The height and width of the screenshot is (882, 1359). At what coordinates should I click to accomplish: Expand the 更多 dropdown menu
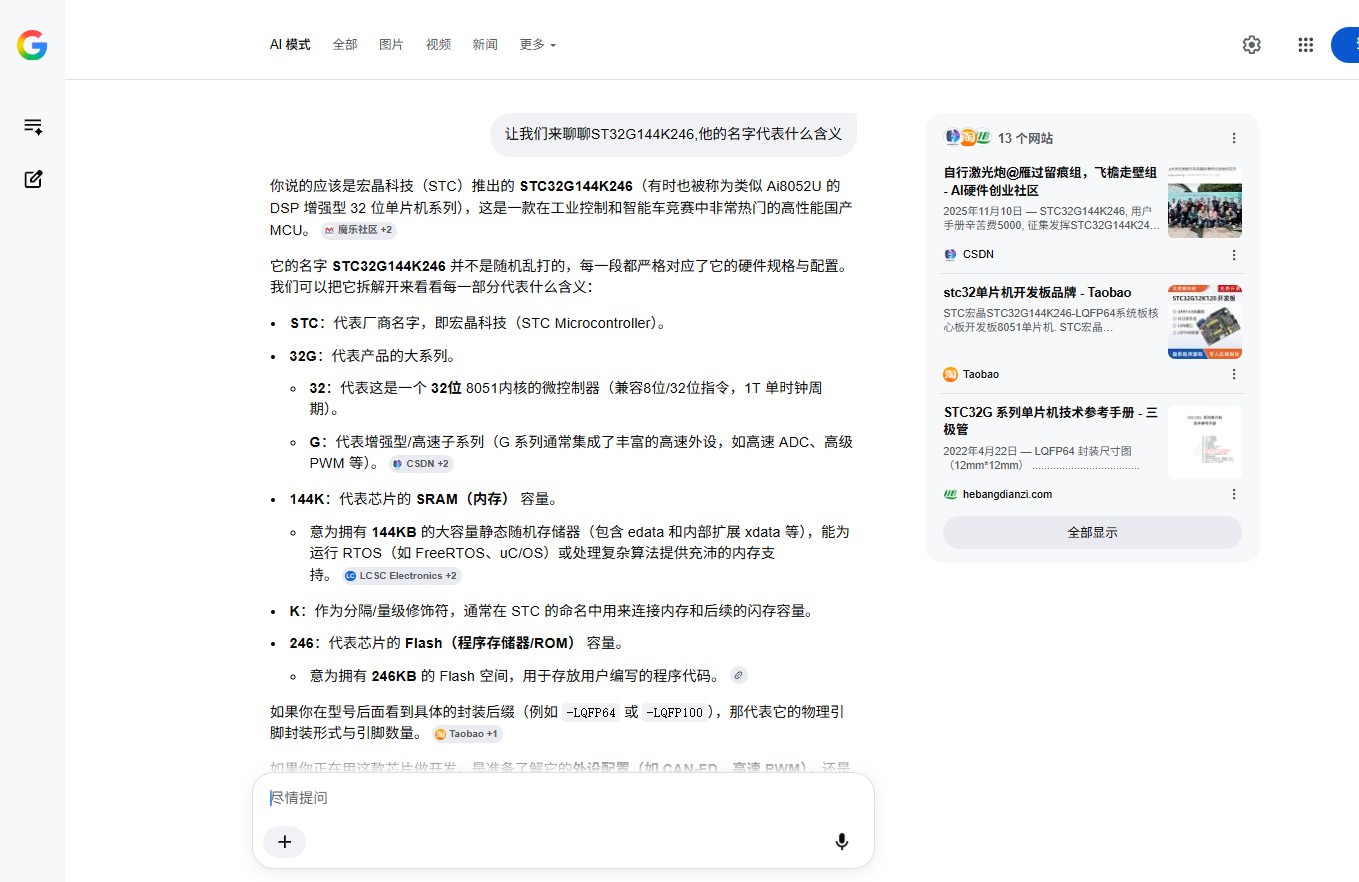(x=537, y=45)
